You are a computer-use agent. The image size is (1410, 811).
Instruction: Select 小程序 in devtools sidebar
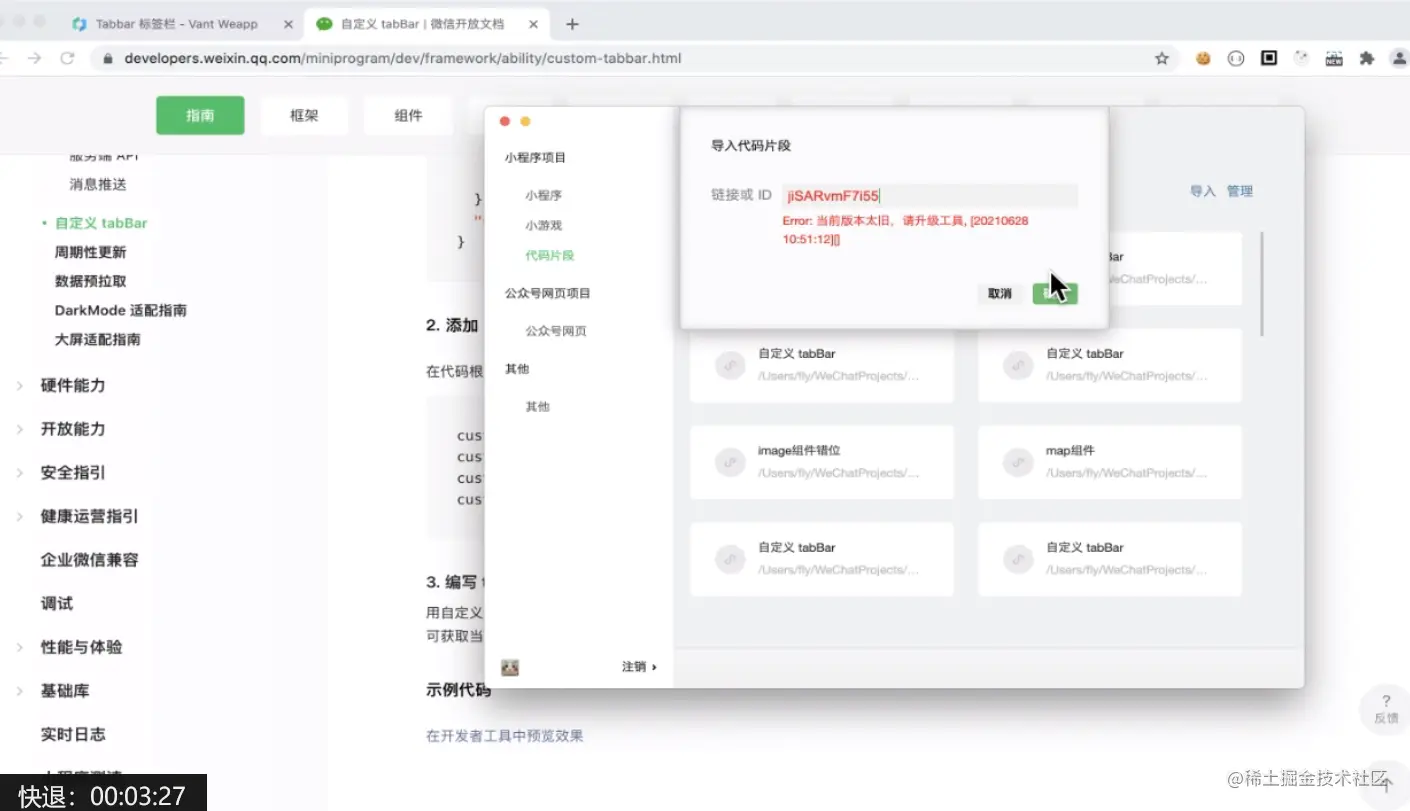point(543,196)
